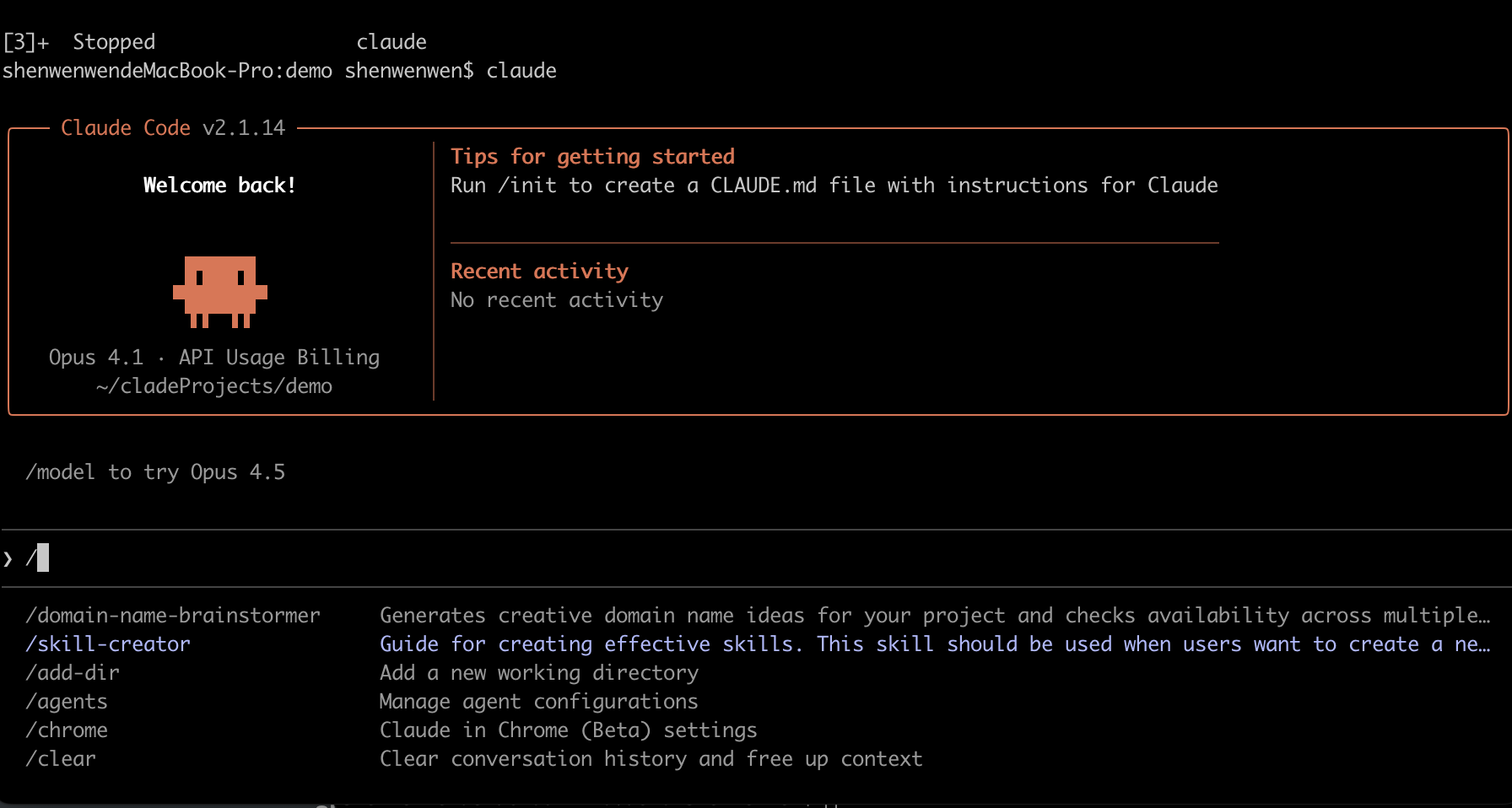Click 'Guide for creating effective skills' description
The height and width of the screenshot is (808, 1512).
[935, 644]
